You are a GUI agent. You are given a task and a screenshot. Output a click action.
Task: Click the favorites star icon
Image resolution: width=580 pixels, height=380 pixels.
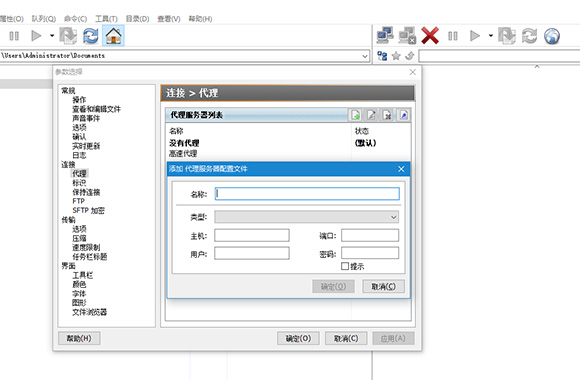pyautogui.click(x=396, y=56)
